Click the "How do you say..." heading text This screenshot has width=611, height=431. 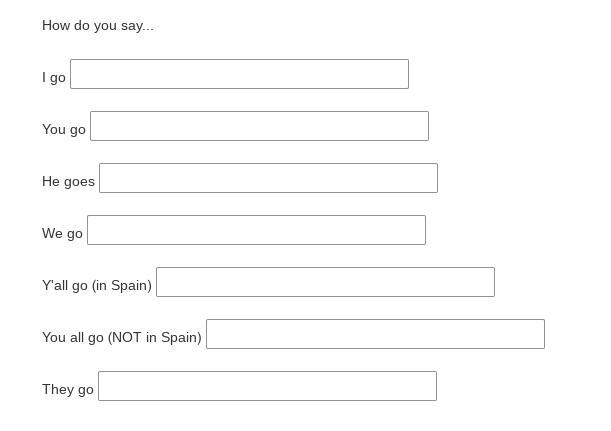coord(98,25)
